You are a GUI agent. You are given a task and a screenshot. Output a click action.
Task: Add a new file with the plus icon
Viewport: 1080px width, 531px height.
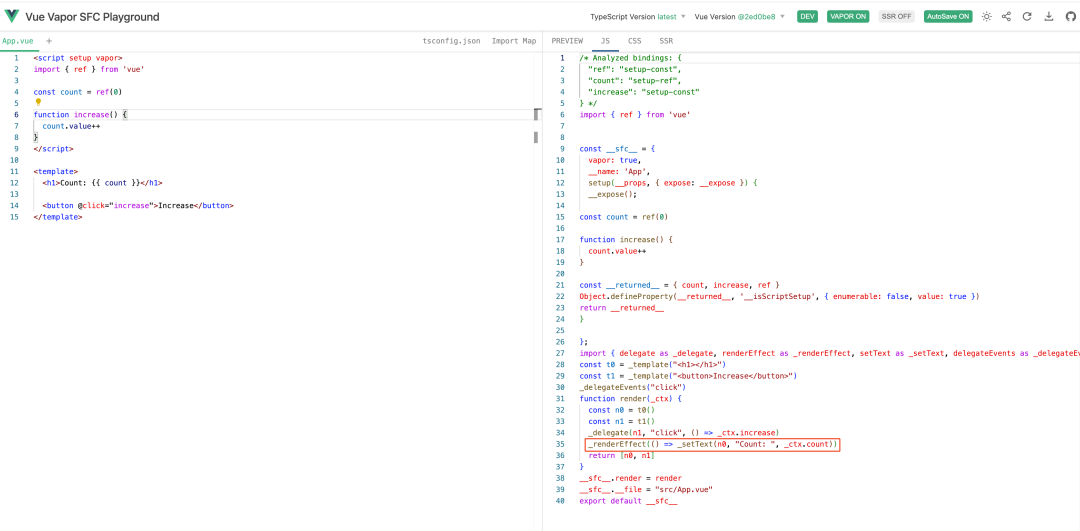tap(49, 41)
